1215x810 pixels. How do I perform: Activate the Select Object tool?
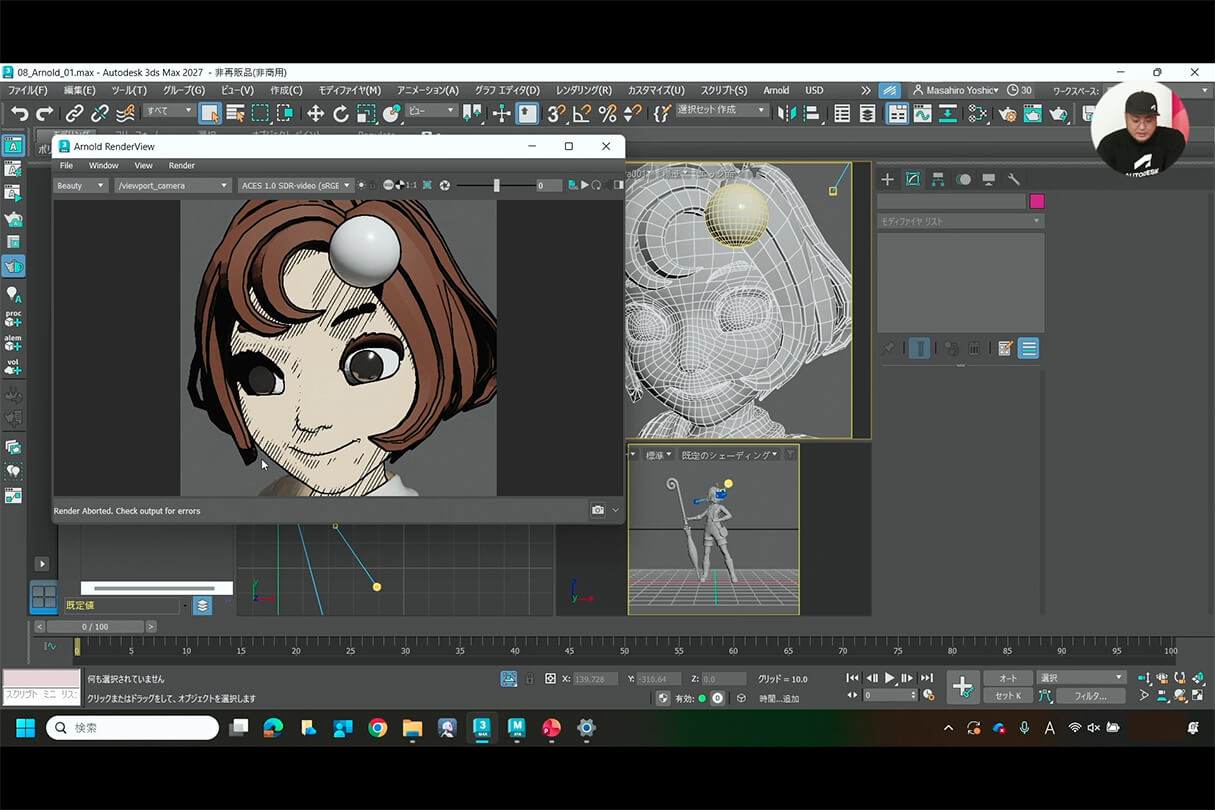(x=210, y=113)
